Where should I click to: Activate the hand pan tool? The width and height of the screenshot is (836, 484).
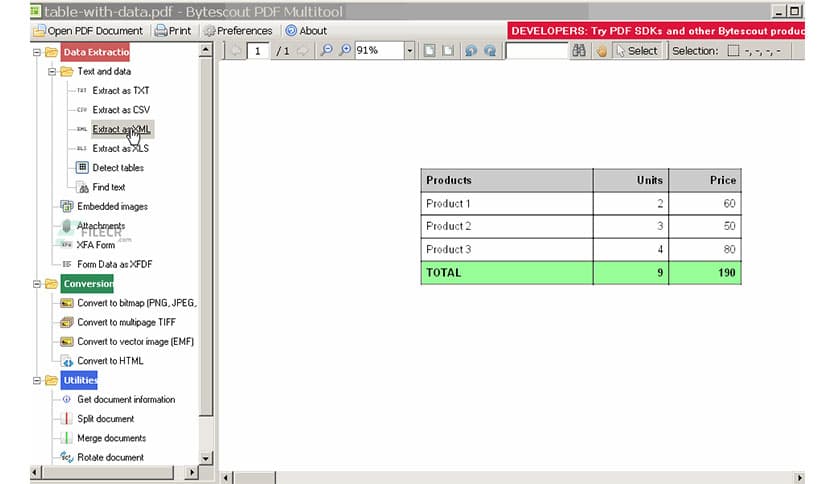coord(601,51)
